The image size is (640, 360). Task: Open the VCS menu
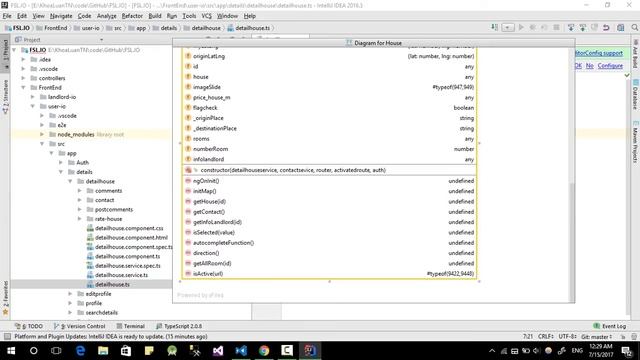pos(207,16)
